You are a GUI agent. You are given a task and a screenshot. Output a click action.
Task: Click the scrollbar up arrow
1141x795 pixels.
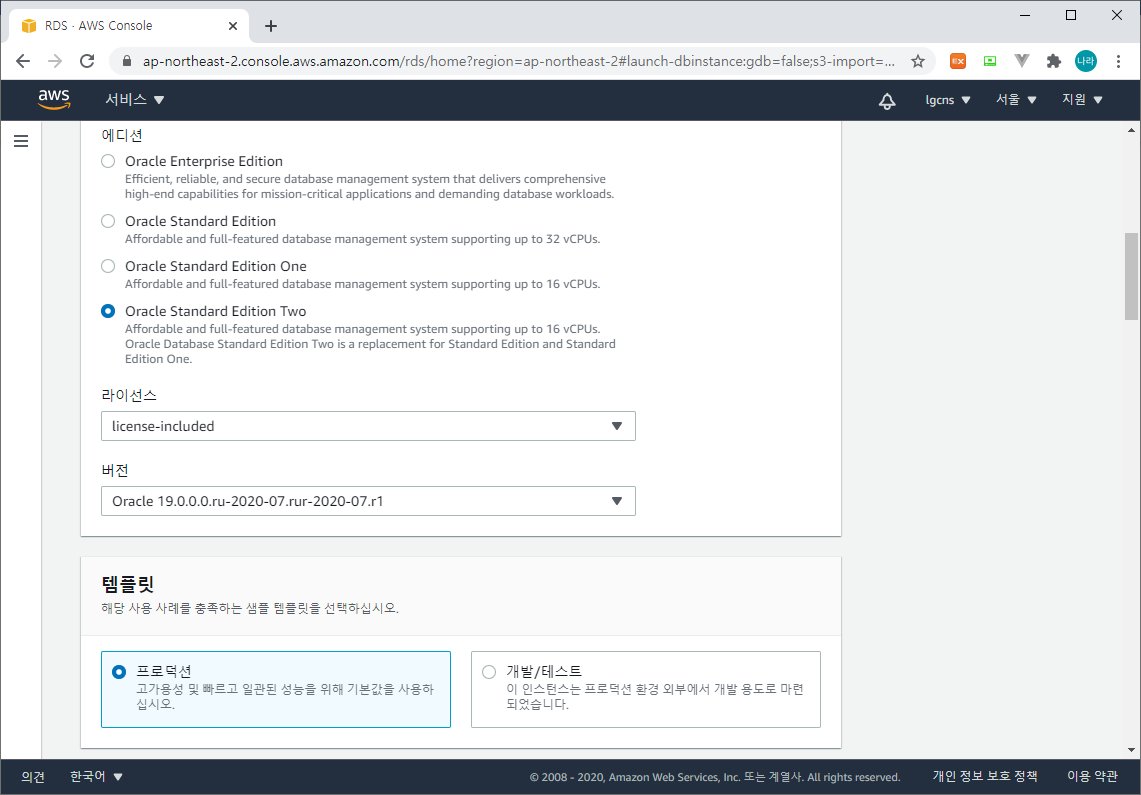[1131, 131]
